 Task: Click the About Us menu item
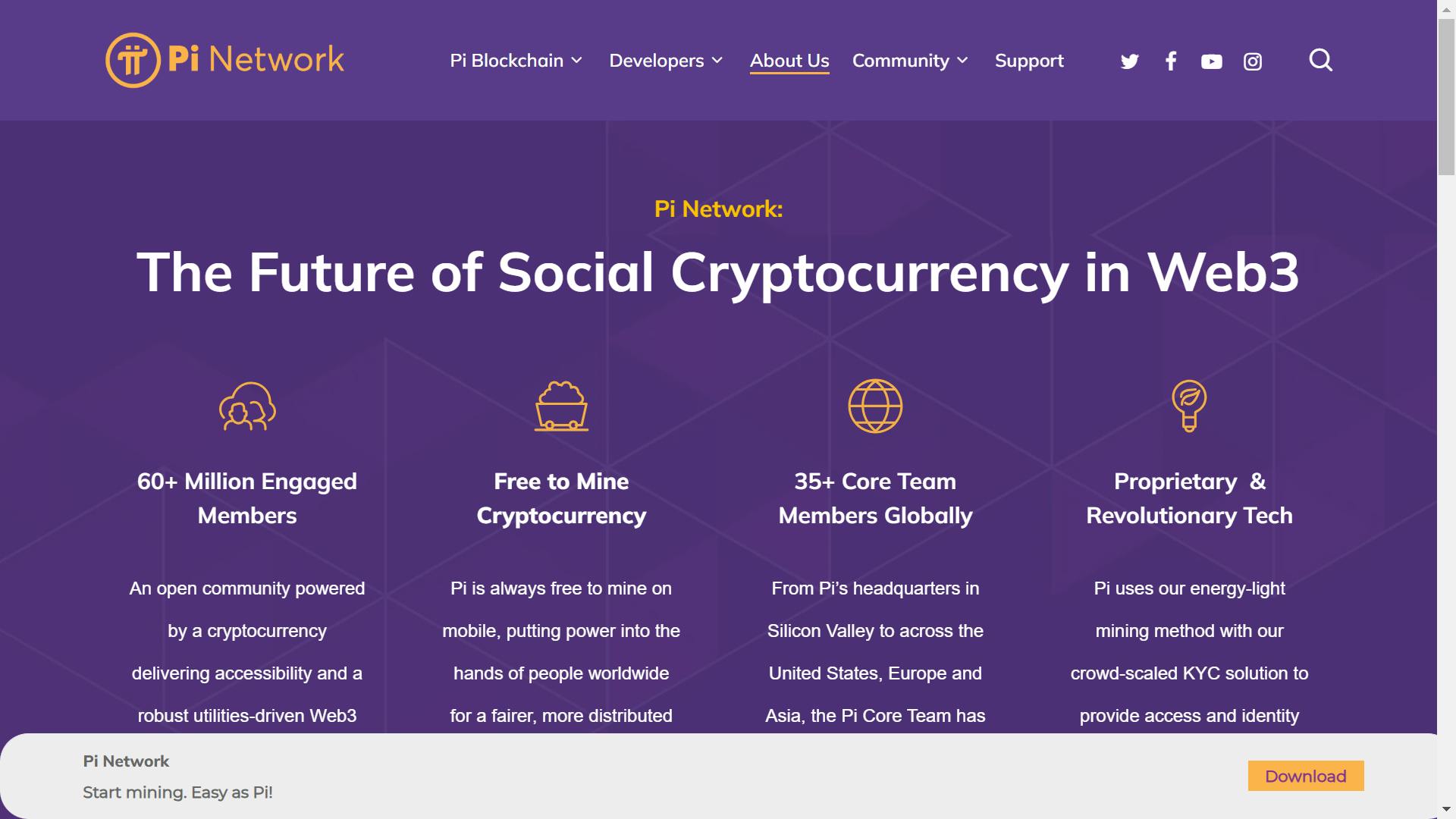pyautogui.click(x=789, y=61)
